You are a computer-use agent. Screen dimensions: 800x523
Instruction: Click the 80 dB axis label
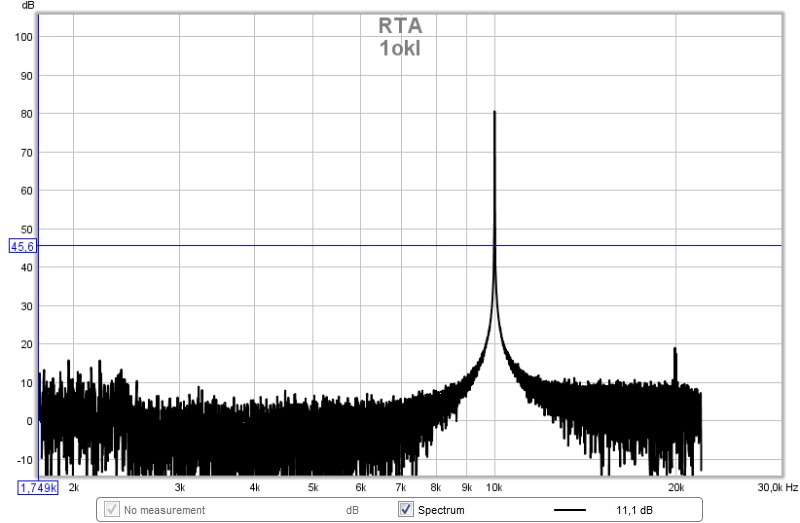coord(27,114)
